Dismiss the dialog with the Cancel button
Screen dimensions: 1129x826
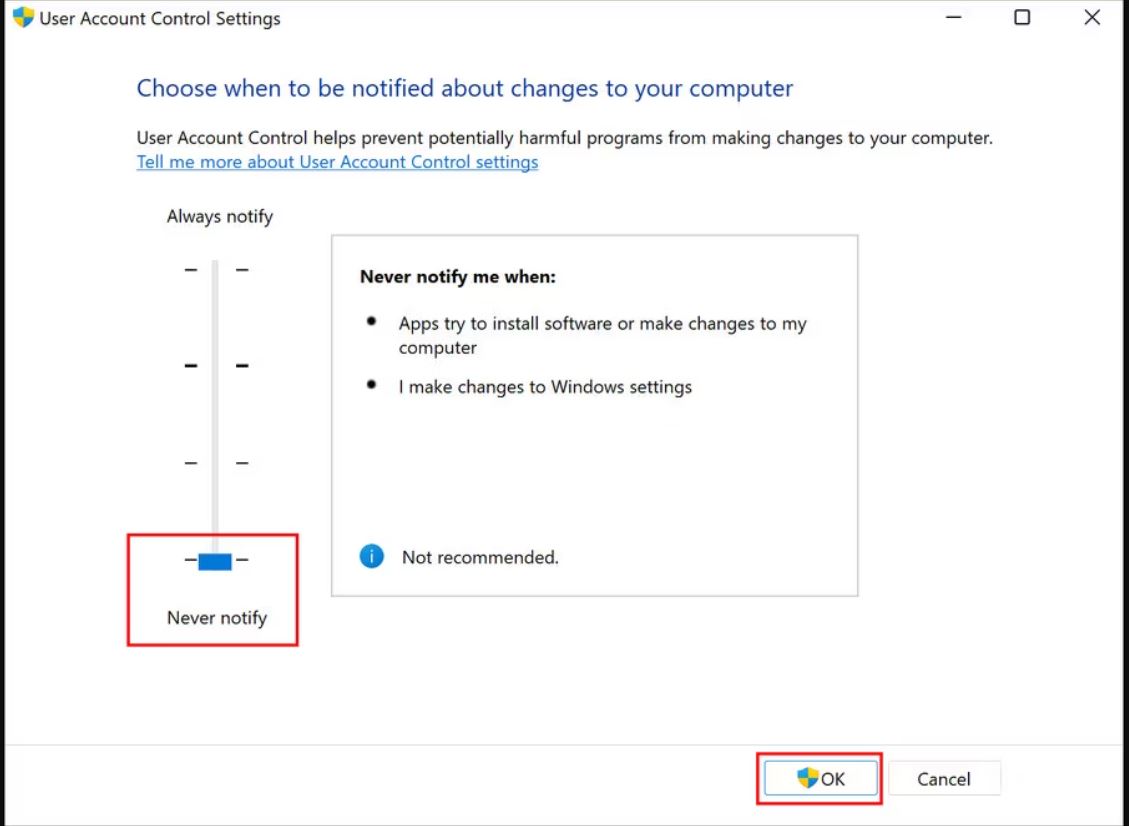[943, 778]
